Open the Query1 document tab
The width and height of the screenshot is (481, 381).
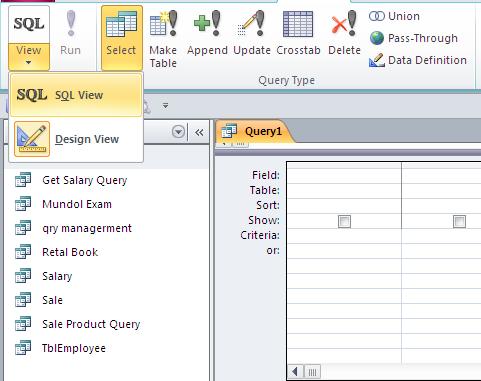click(x=255, y=131)
